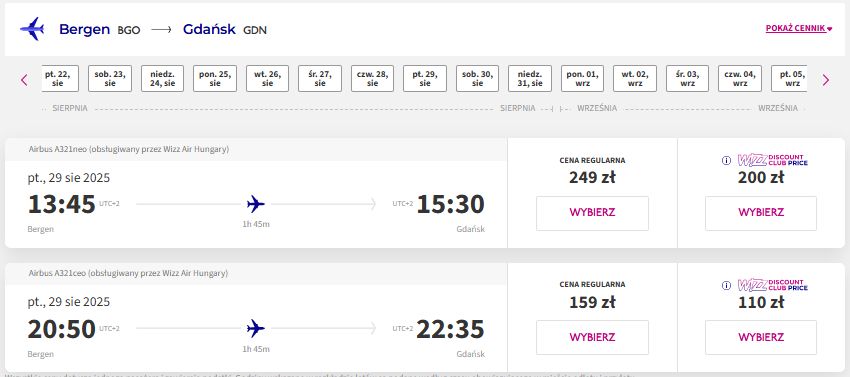Expand the Pokaż cennik price list

tap(799, 28)
